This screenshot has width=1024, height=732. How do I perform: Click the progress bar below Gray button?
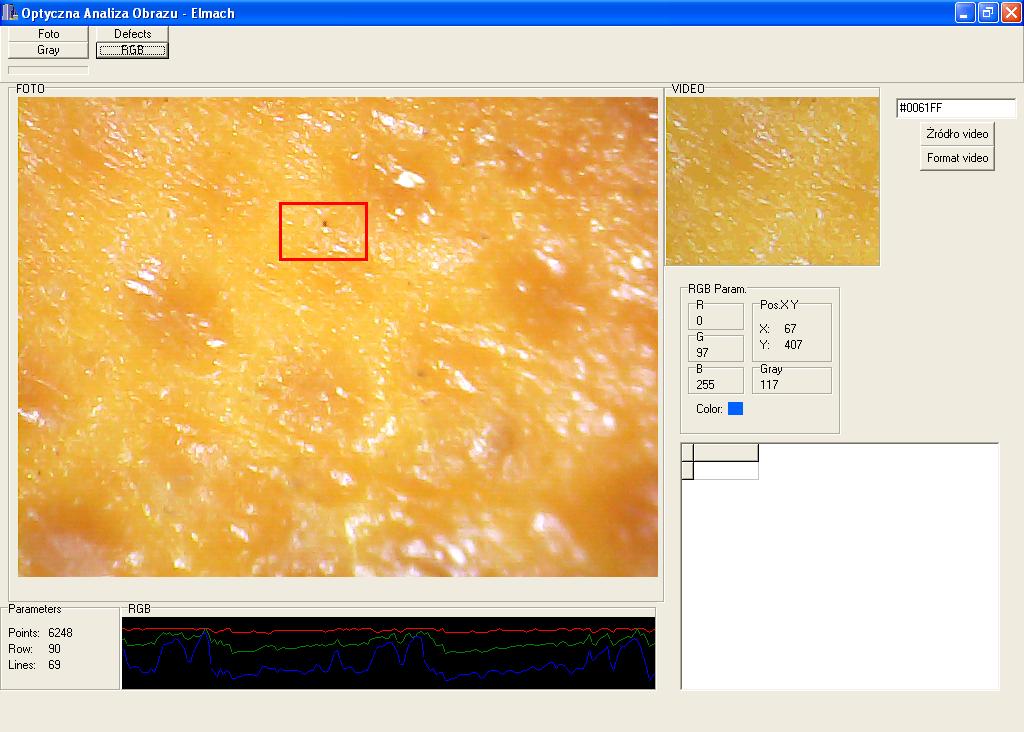click(48, 70)
